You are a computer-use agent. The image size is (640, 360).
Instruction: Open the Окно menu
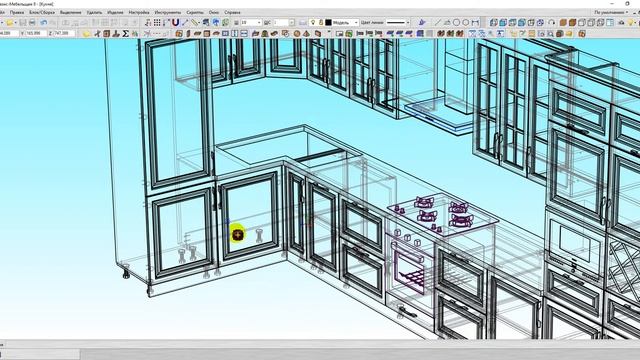coord(213,13)
